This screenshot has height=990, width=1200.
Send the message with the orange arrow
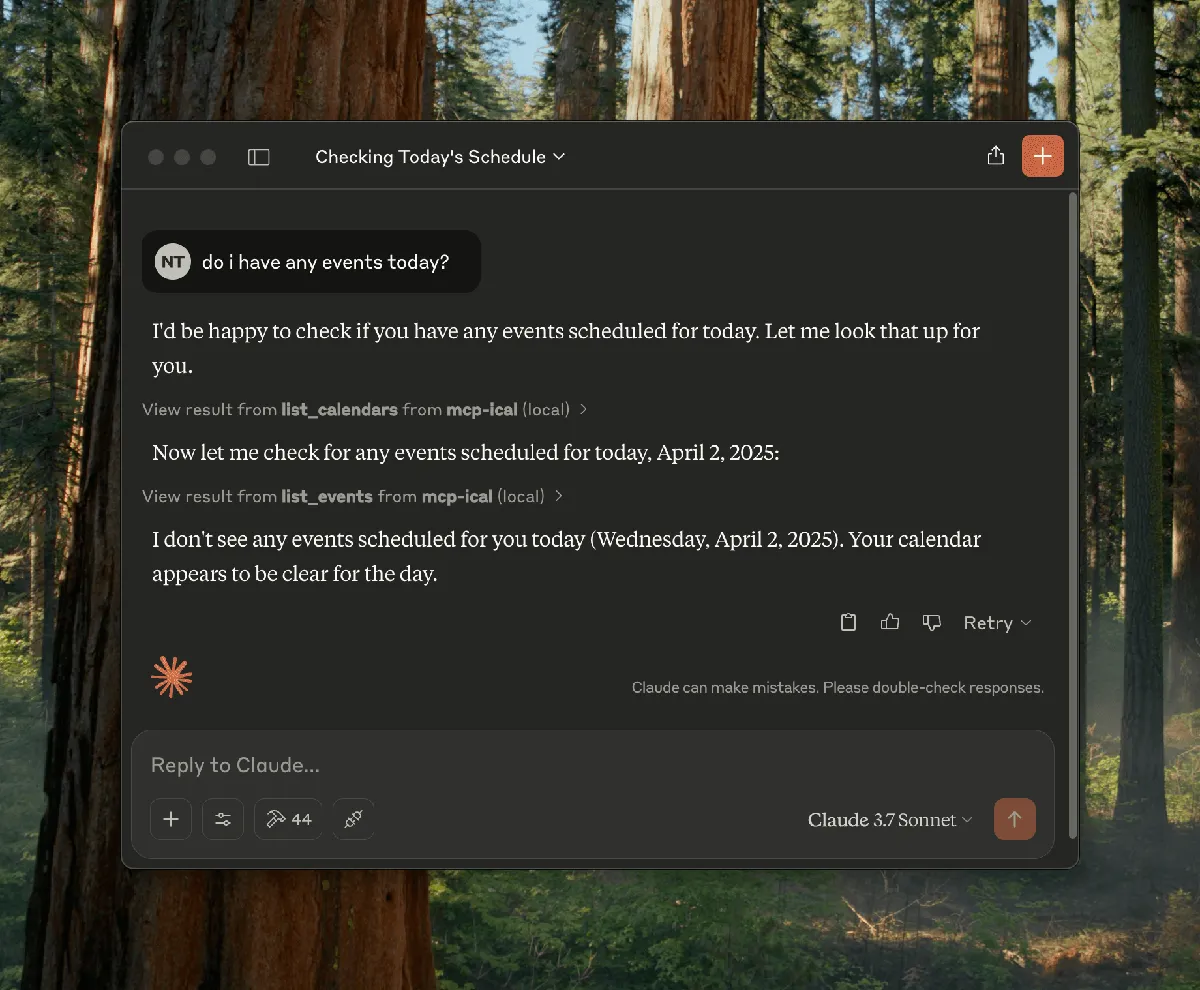(1015, 819)
